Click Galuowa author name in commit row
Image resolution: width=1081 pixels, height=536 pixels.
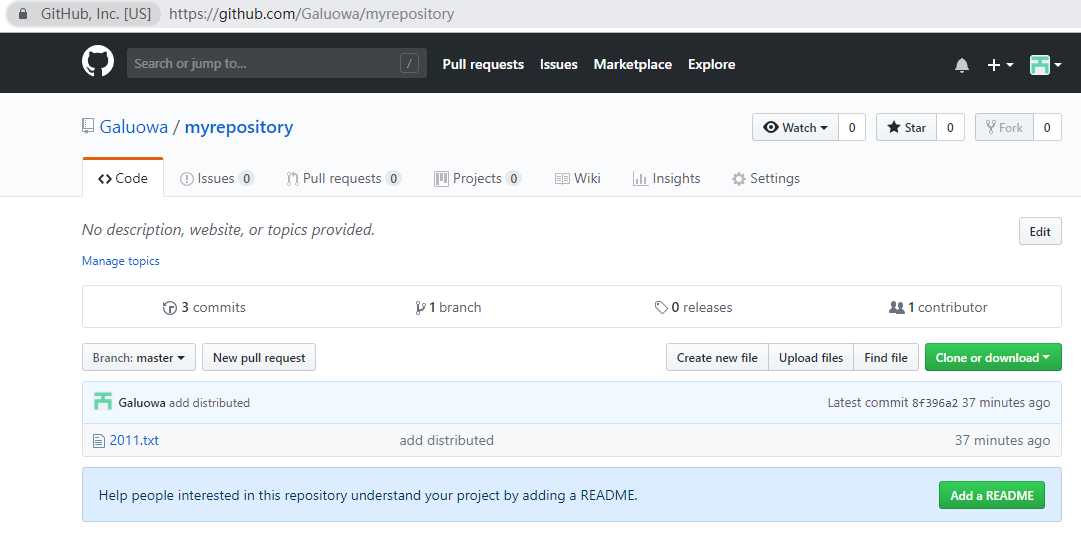tap(142, 403)
